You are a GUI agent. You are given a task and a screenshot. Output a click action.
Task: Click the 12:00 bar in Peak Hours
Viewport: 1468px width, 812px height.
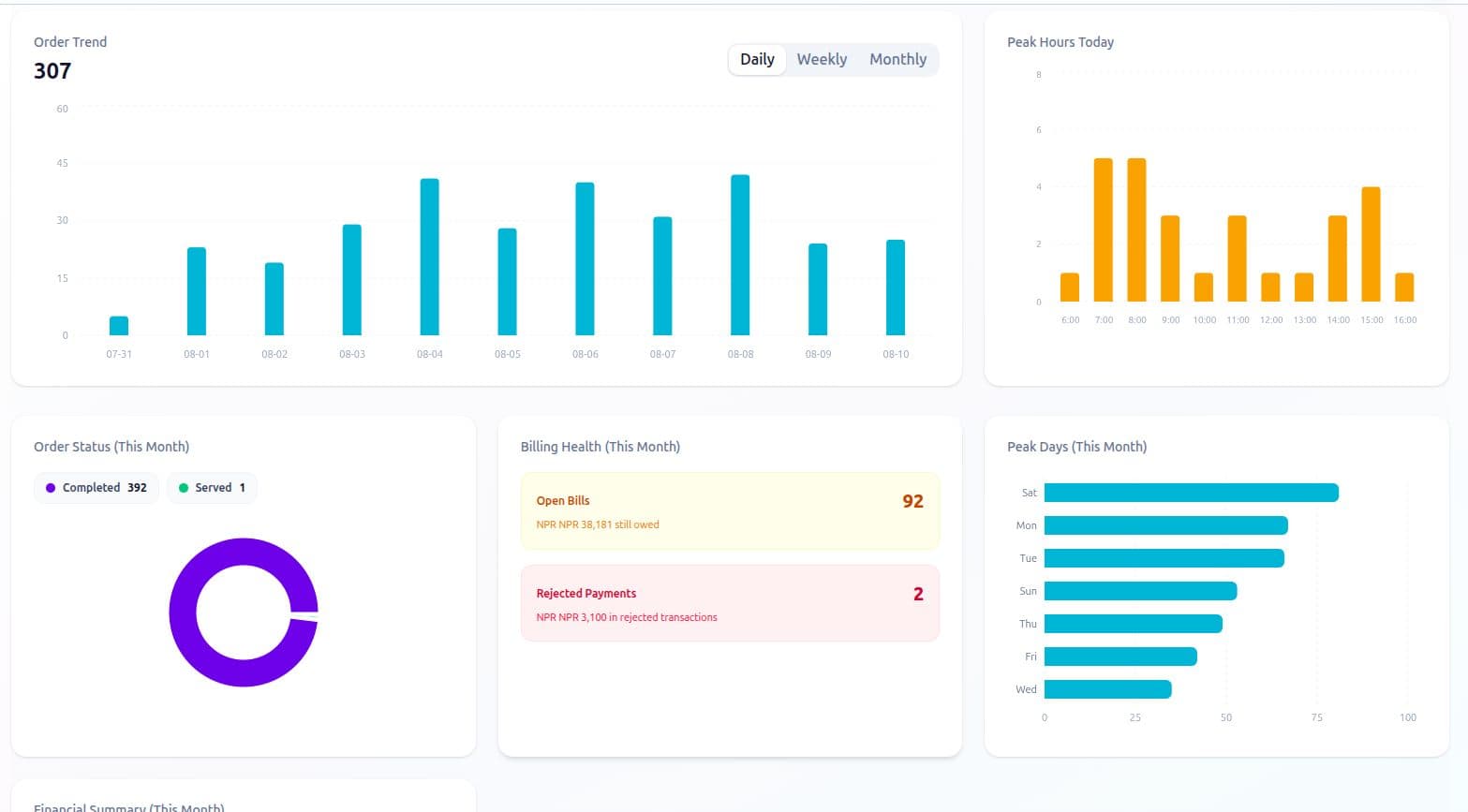[x=1270, y=288]
